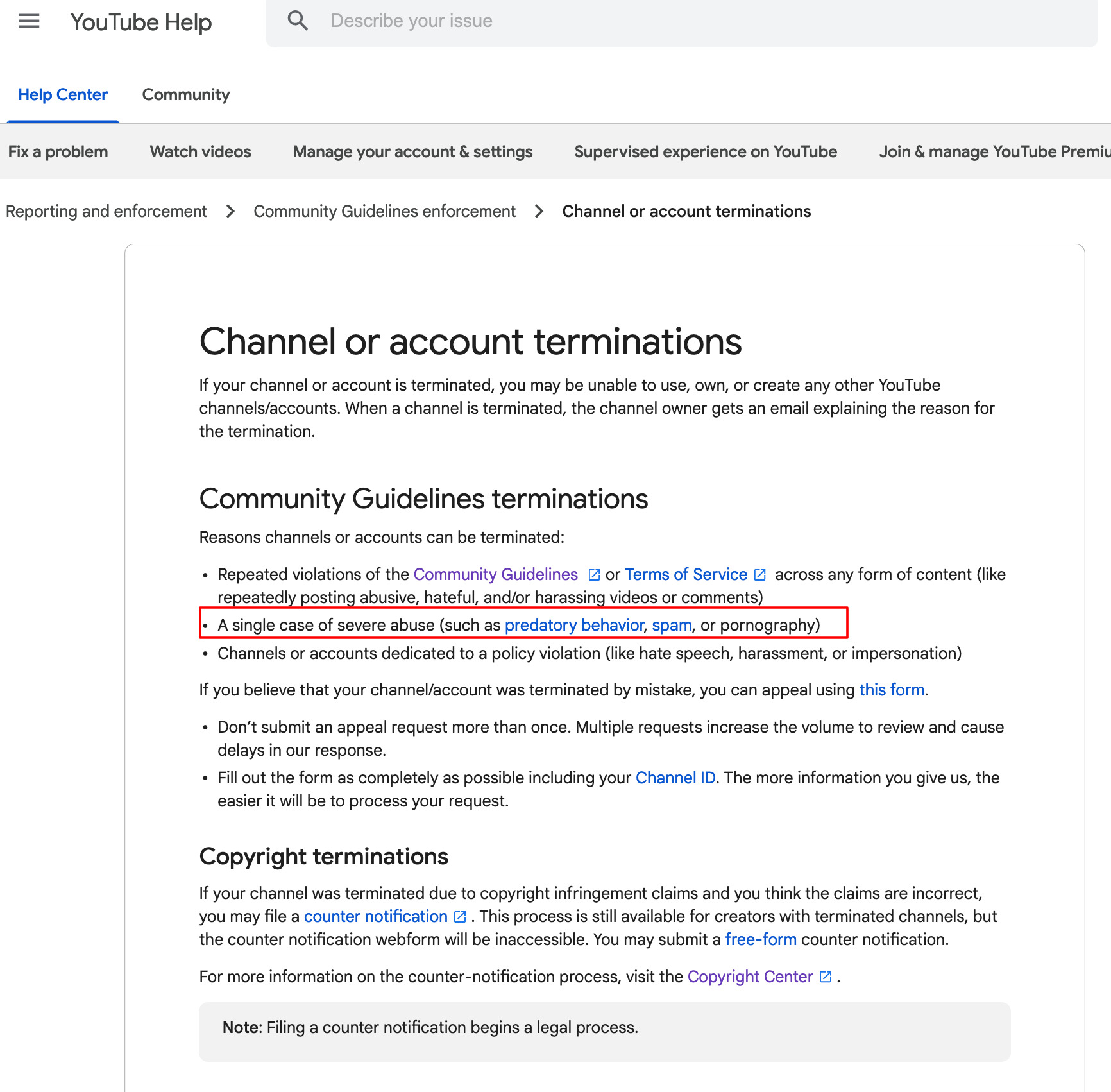Click counter notification external link icon
This screenshot has width=1111, height=1092.
pyautogui.click(x=460, y=917)
